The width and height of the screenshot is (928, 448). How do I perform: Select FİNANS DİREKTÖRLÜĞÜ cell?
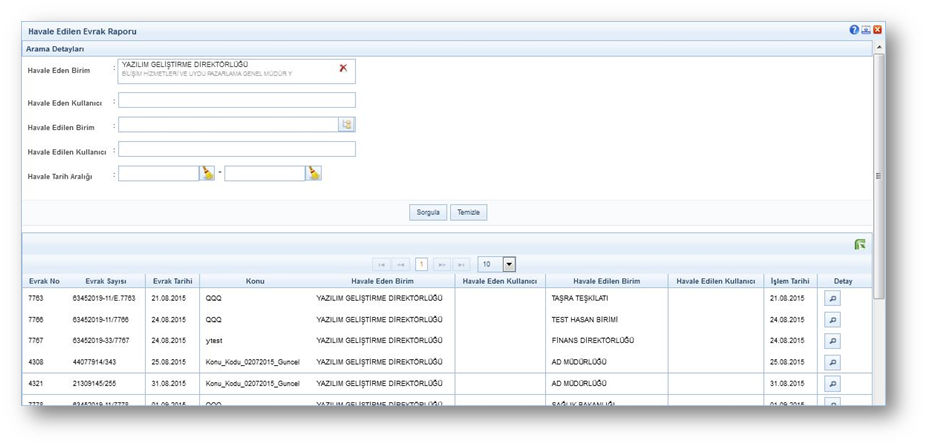point(592,341)
